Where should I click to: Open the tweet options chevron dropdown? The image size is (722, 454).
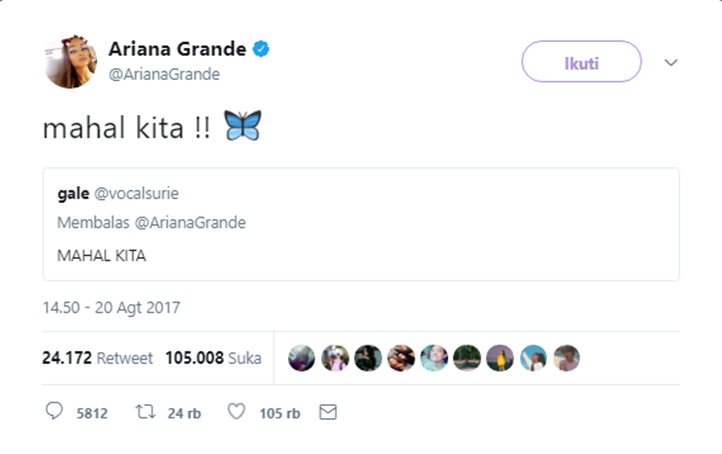pos(671,63)
